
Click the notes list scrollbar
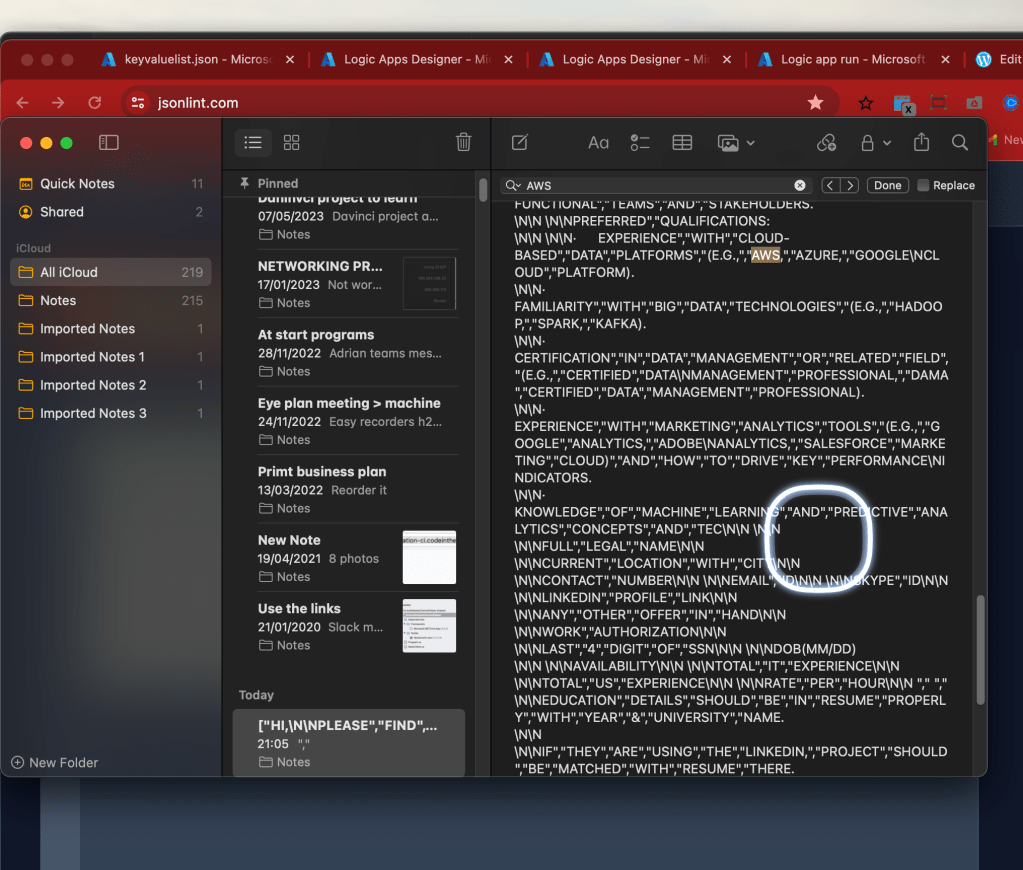click(483, 190)
